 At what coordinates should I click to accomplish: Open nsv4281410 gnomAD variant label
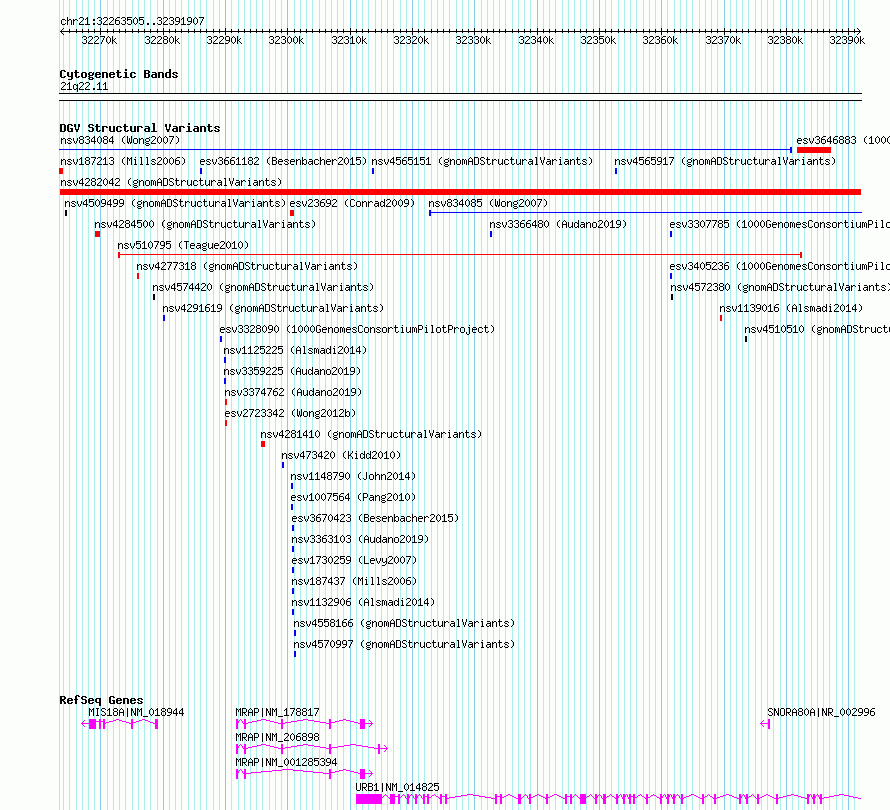point(371,434)
